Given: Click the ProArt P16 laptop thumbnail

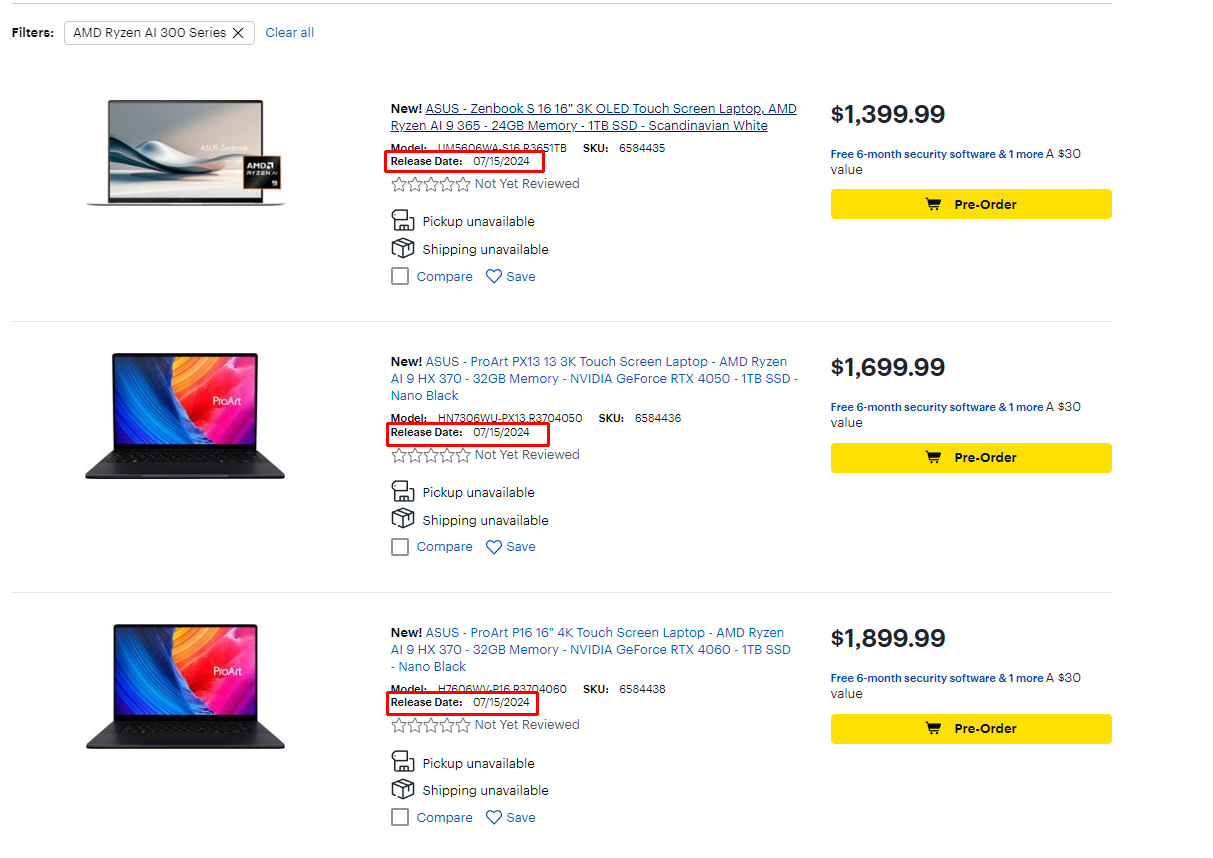Looking at the screenshot, I should tap(185, 686).
